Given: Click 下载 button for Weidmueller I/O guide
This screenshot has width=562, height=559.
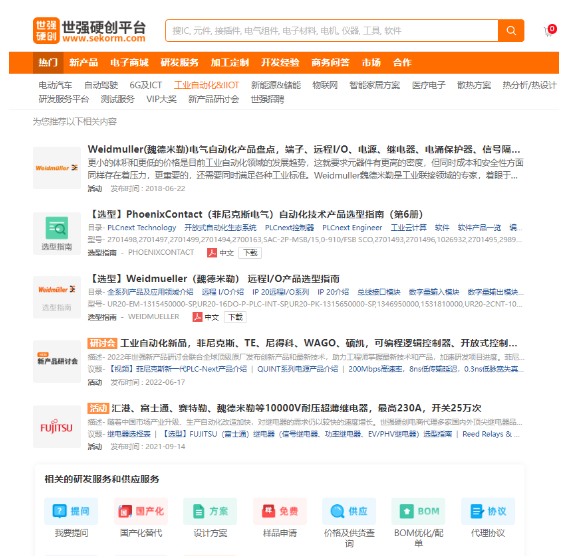Looking at the screenshot, I should (x=235, y=317).
